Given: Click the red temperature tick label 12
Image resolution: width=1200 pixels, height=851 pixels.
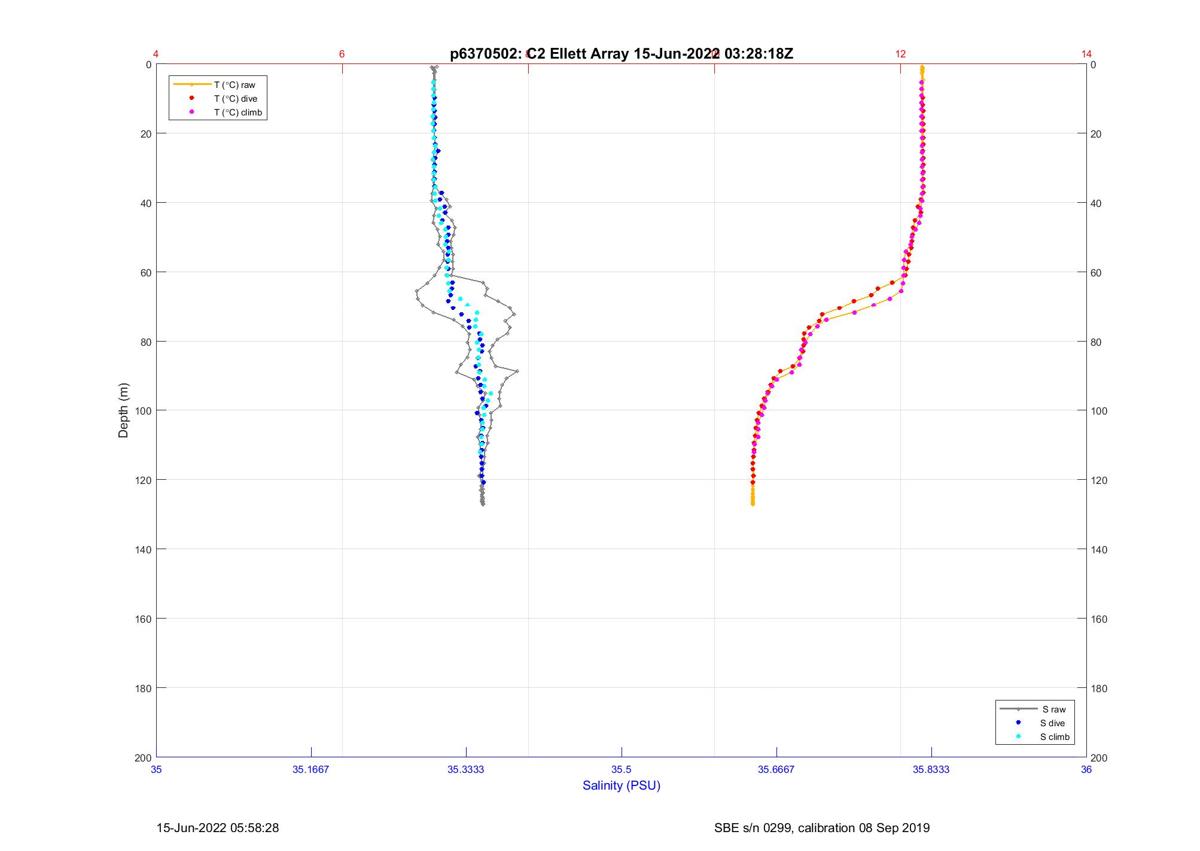Looking at the screenshot, I should tap(900, 54).
